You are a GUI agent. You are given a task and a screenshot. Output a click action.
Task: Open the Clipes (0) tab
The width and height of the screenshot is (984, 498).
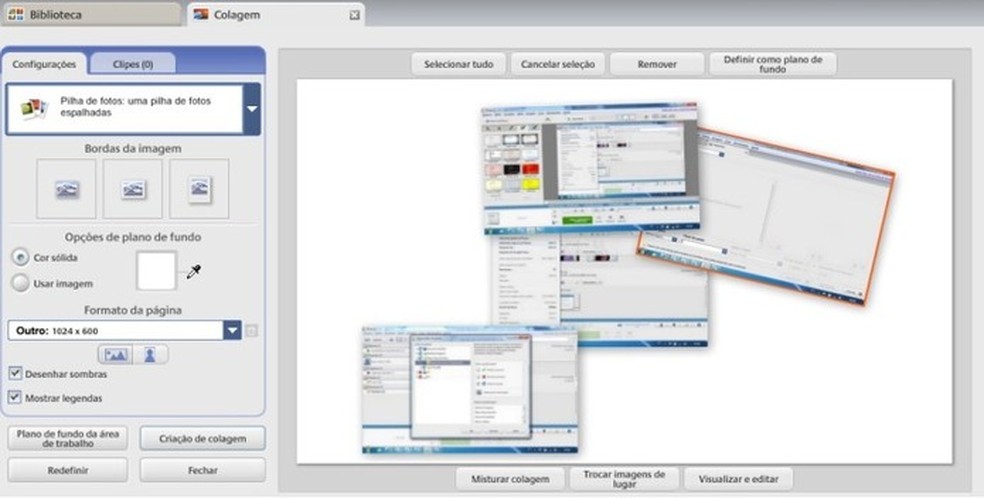point(132,64)
